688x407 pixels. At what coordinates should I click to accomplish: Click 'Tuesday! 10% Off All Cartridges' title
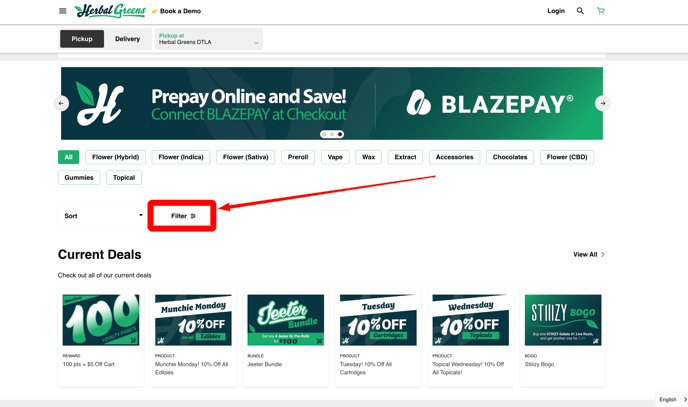tap(366, 368)
